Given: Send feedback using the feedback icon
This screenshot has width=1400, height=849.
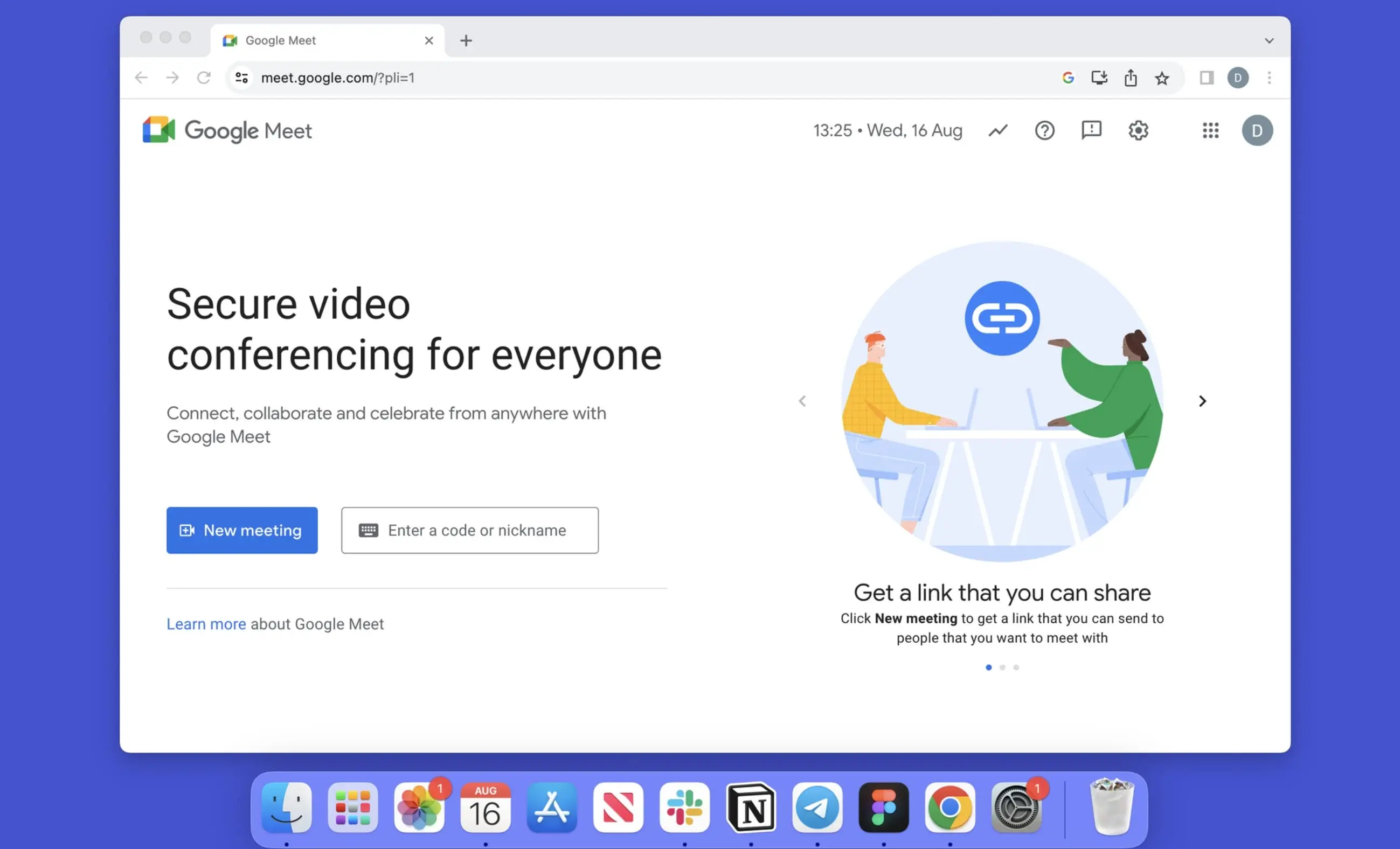Looking at the screenshot, I should [x=1091, y=130].
